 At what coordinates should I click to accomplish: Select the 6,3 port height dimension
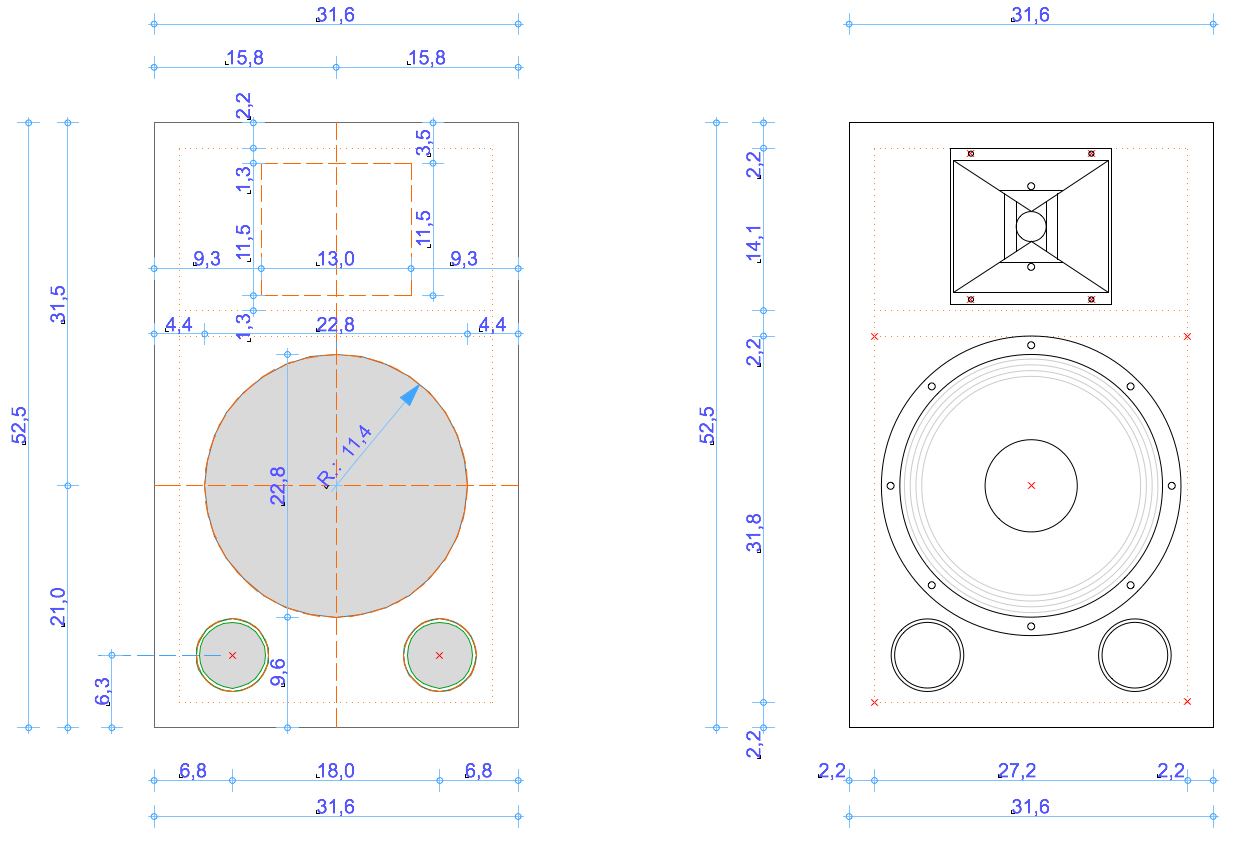point(102,691)
